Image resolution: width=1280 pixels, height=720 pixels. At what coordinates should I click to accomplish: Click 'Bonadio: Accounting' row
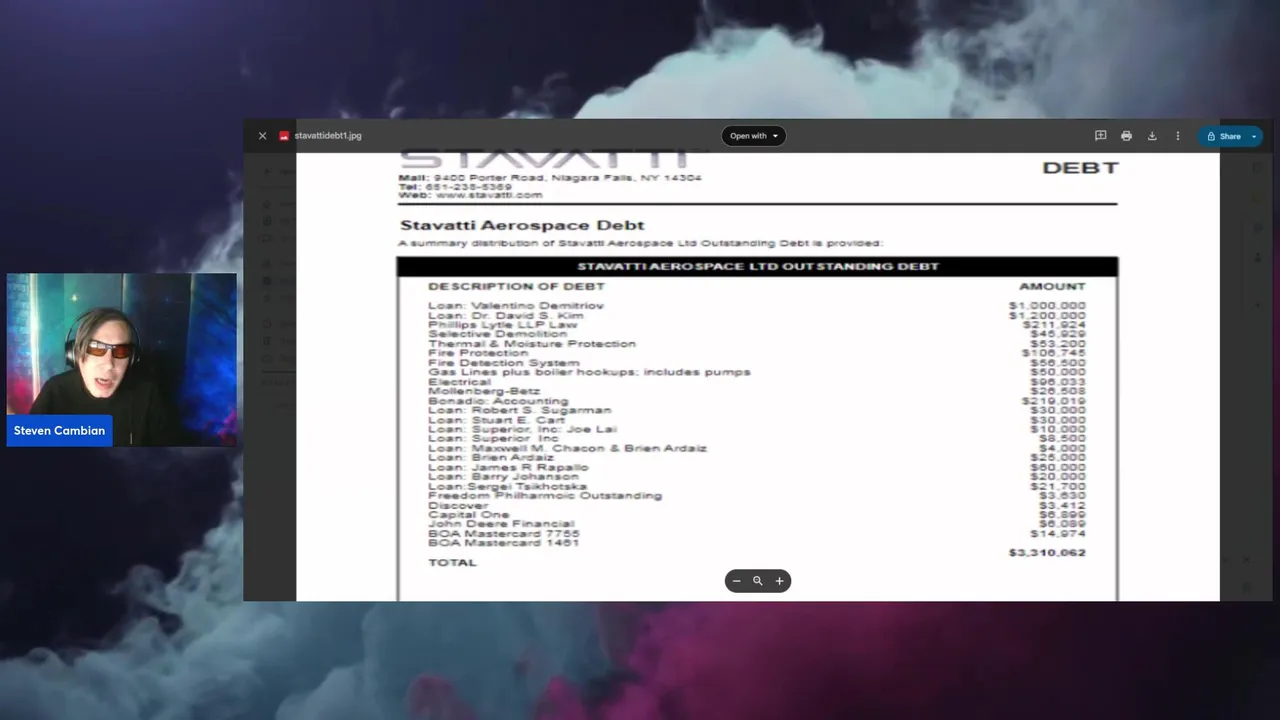757,401
